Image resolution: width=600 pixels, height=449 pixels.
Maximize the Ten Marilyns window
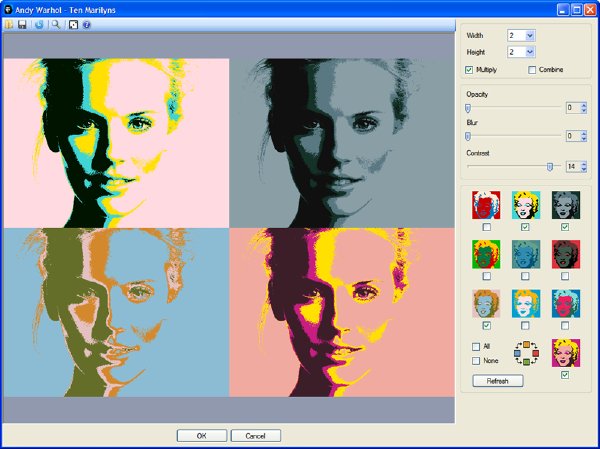click(577, 10)
